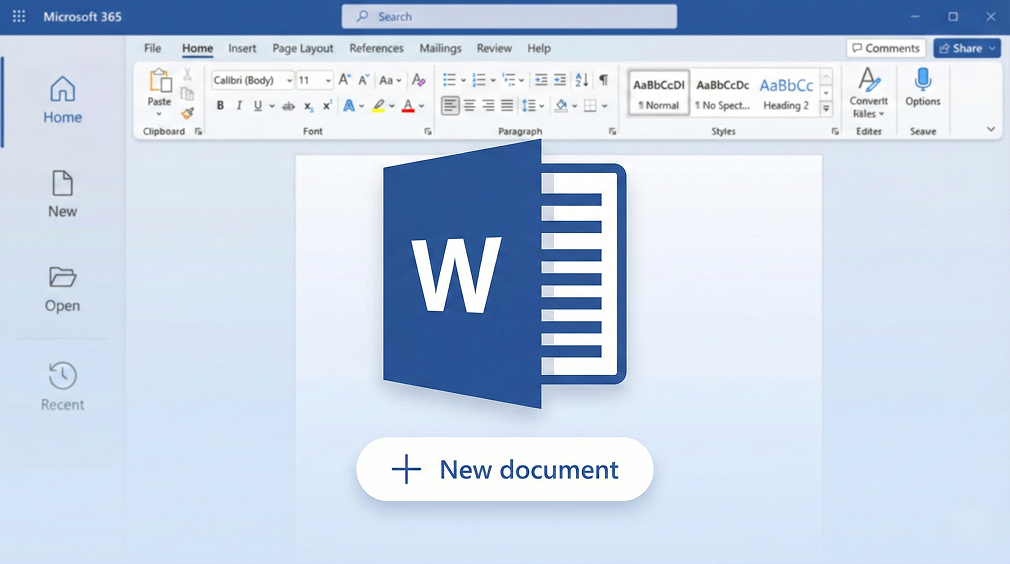Activate the Format Painter brush
The height and width of the screenshot is (564, 1010).
click(187, 113)
